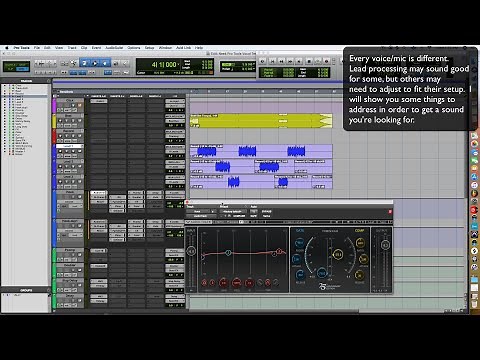This screenshot has width=480, height=360.
Task: Open the main counter format dropdown arrow
Action: pyautogui.click(x=178, y=64)
